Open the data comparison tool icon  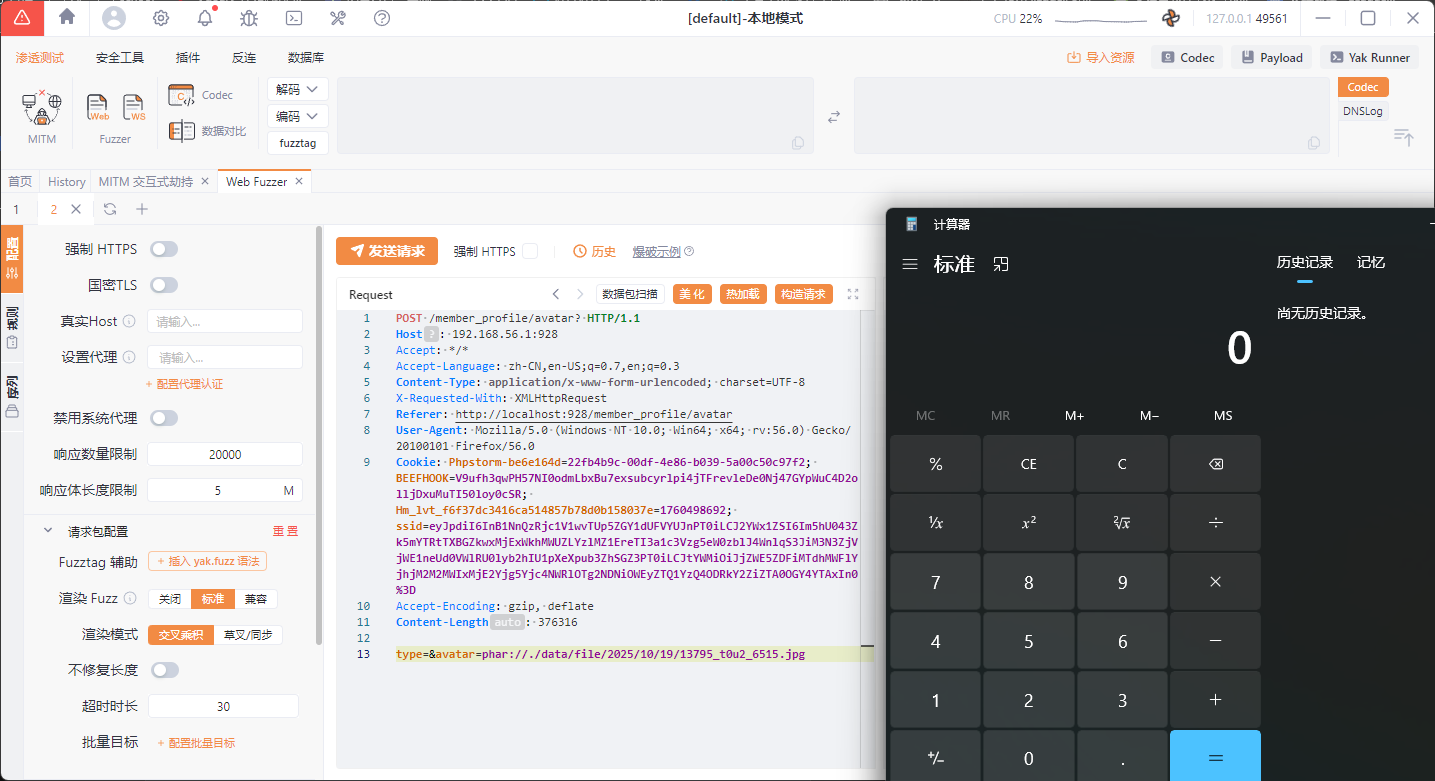[182, 131]
